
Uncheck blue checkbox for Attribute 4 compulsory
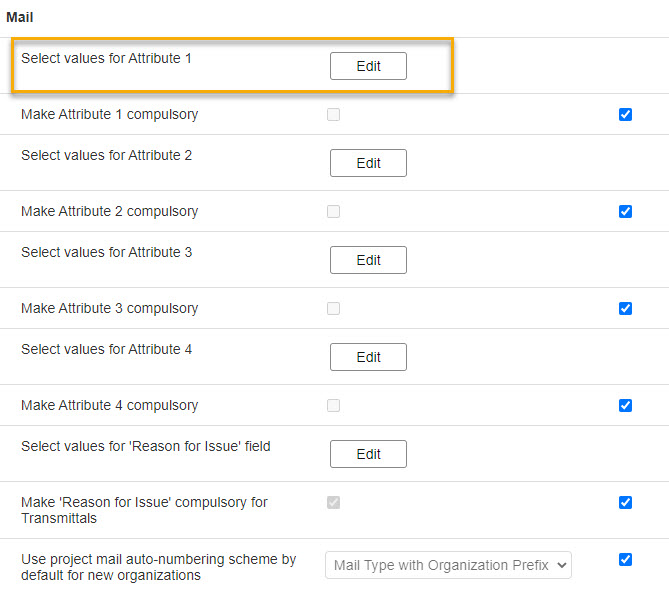pos(625,405)
